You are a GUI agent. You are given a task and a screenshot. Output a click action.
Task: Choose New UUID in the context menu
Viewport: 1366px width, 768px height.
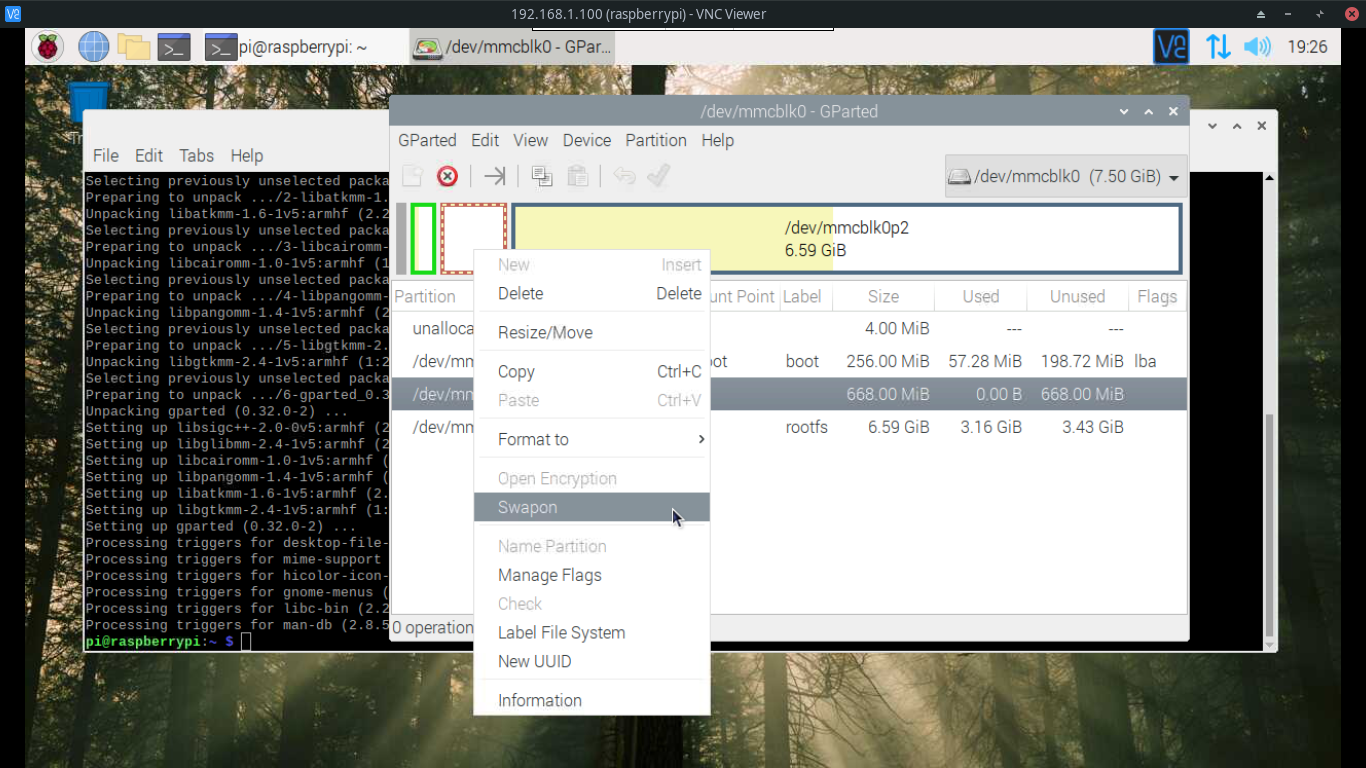(x=592, y=661)
